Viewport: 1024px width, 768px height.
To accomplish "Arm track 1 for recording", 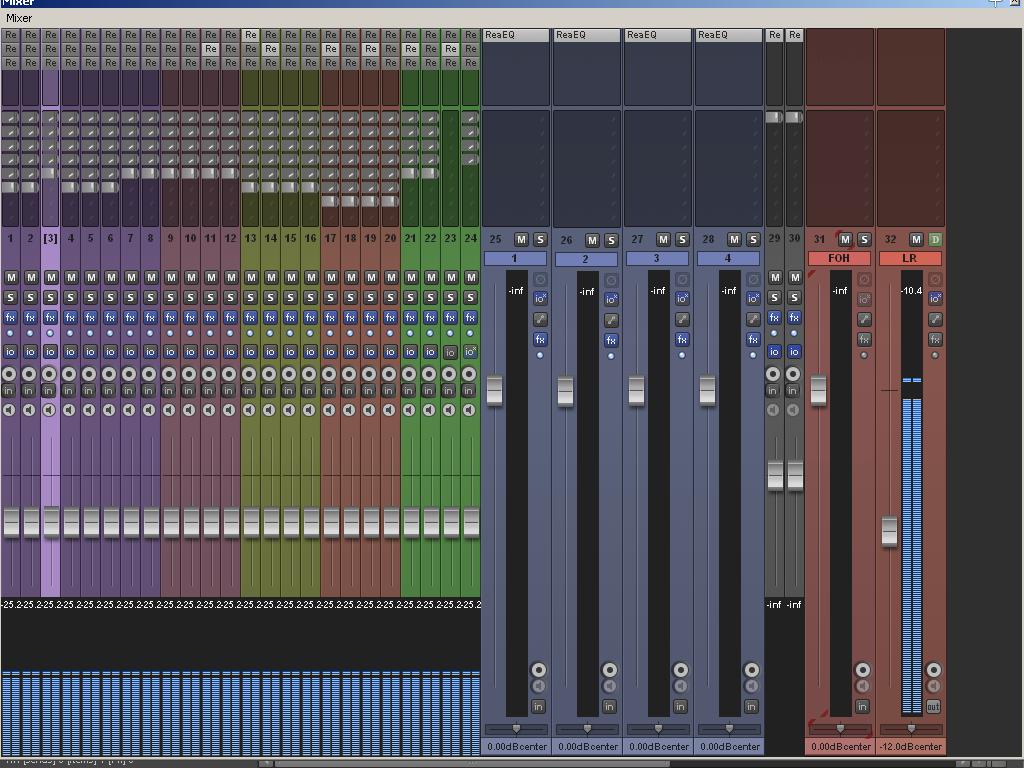I will click(x=9, y=372).
